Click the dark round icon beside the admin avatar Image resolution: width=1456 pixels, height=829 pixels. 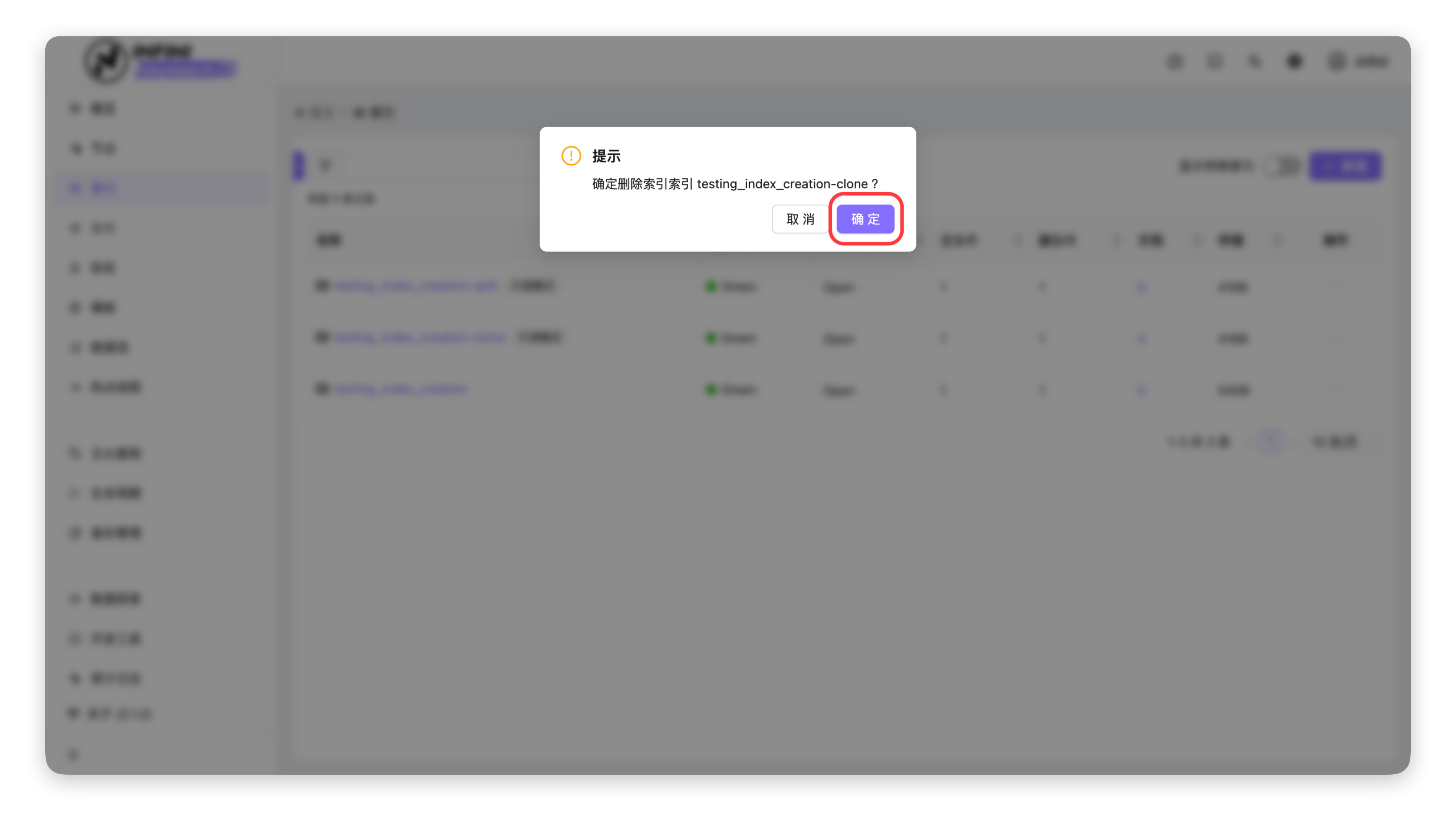1294,61
